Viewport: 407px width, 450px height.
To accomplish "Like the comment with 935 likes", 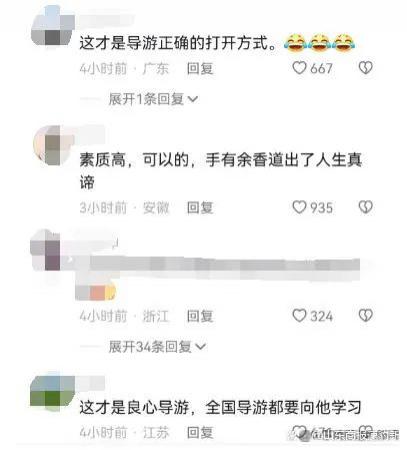I will coord(299,207).
